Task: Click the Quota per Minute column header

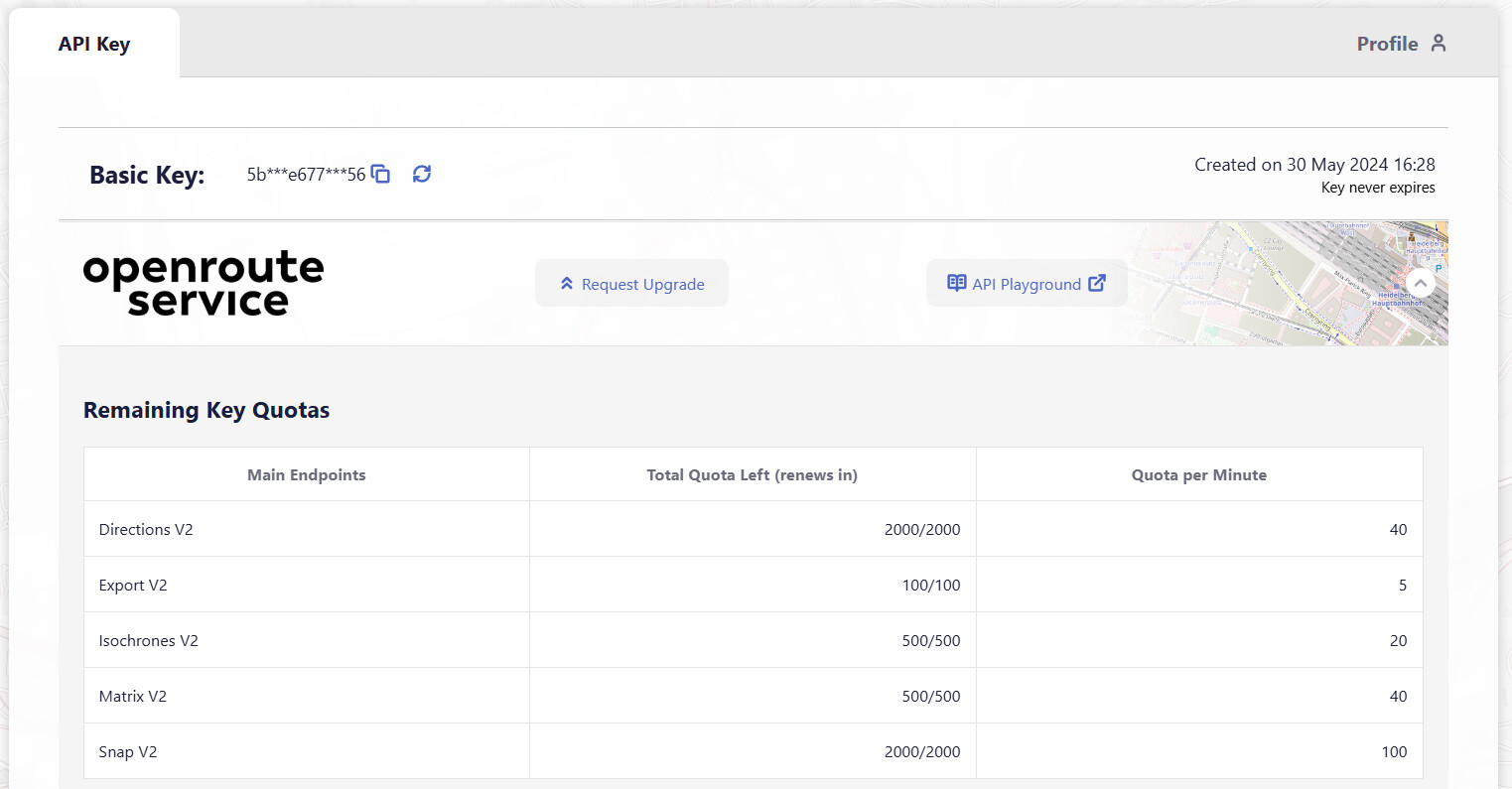Action: (1198, 474)
